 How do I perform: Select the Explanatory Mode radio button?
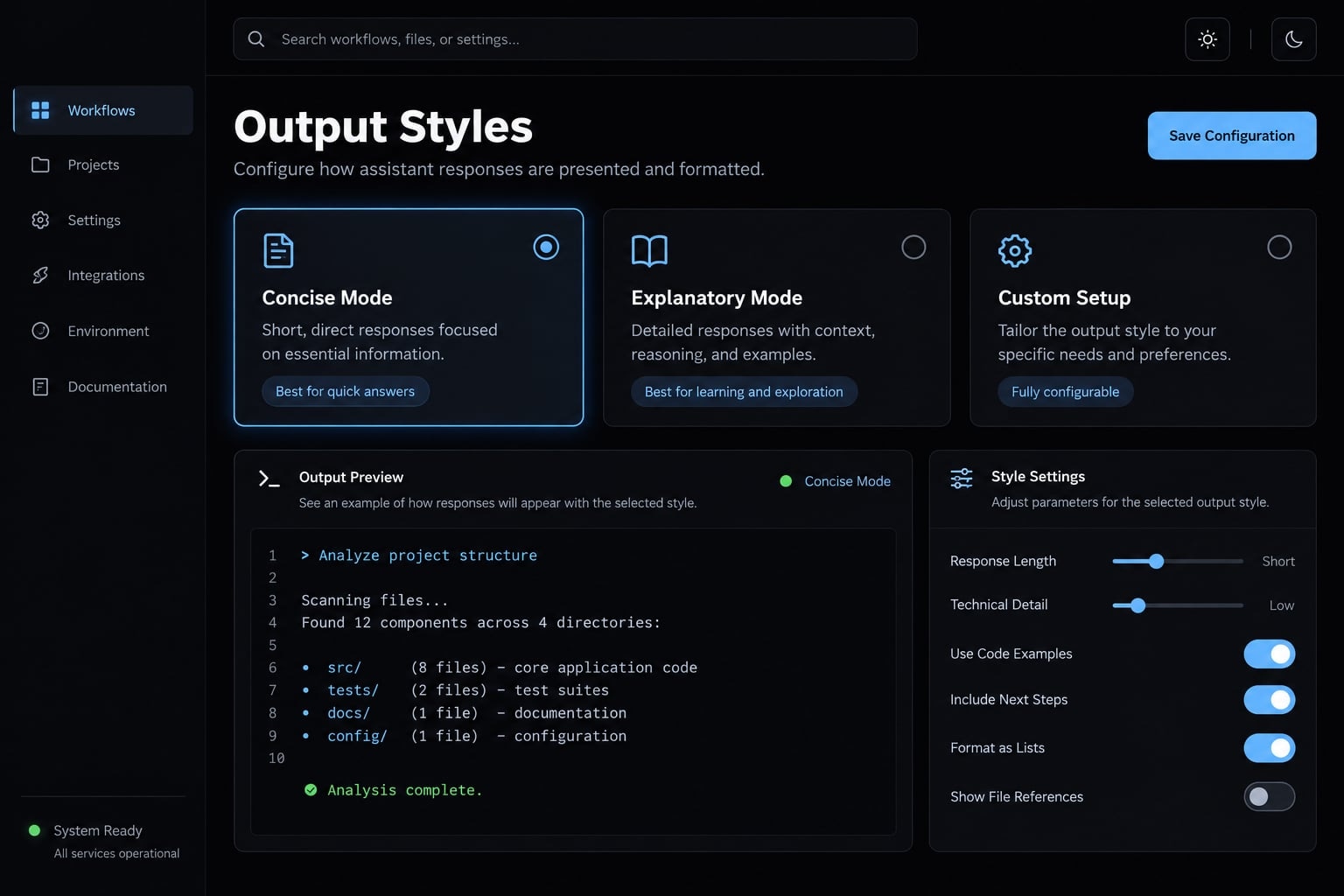(x=913, y=248)
